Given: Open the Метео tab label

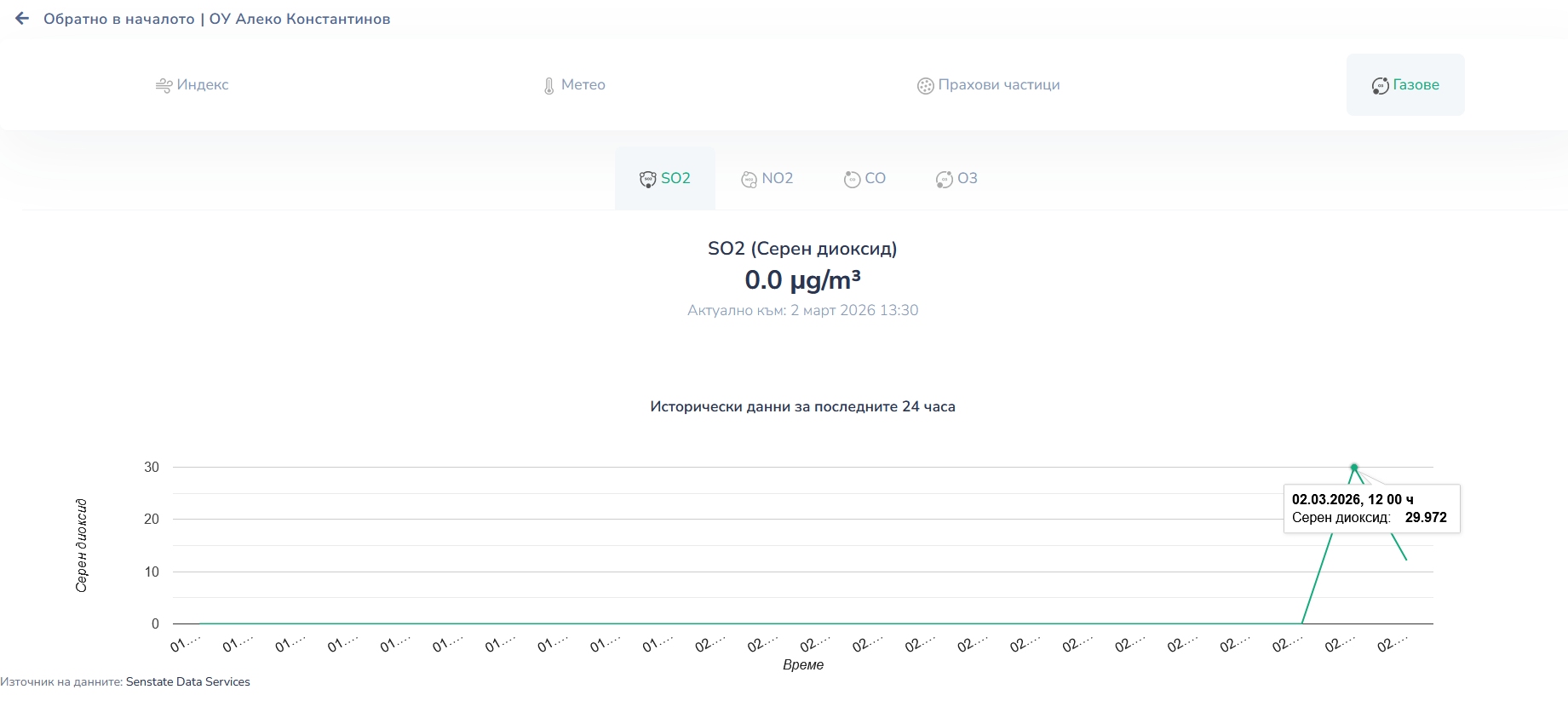Looking at the screenshot, I should coord(583,85).
